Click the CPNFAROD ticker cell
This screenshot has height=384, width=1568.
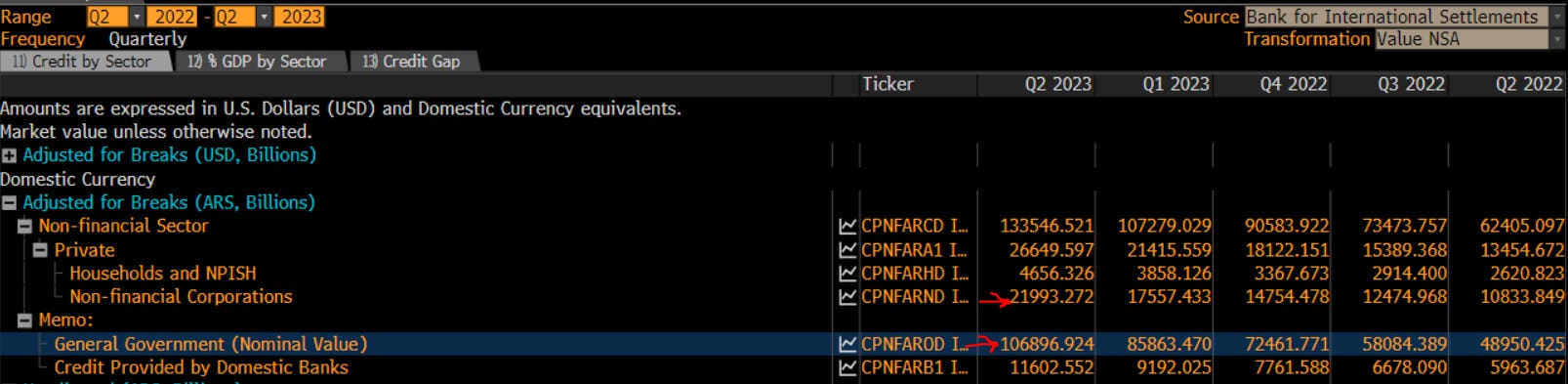tap(915, 344)
